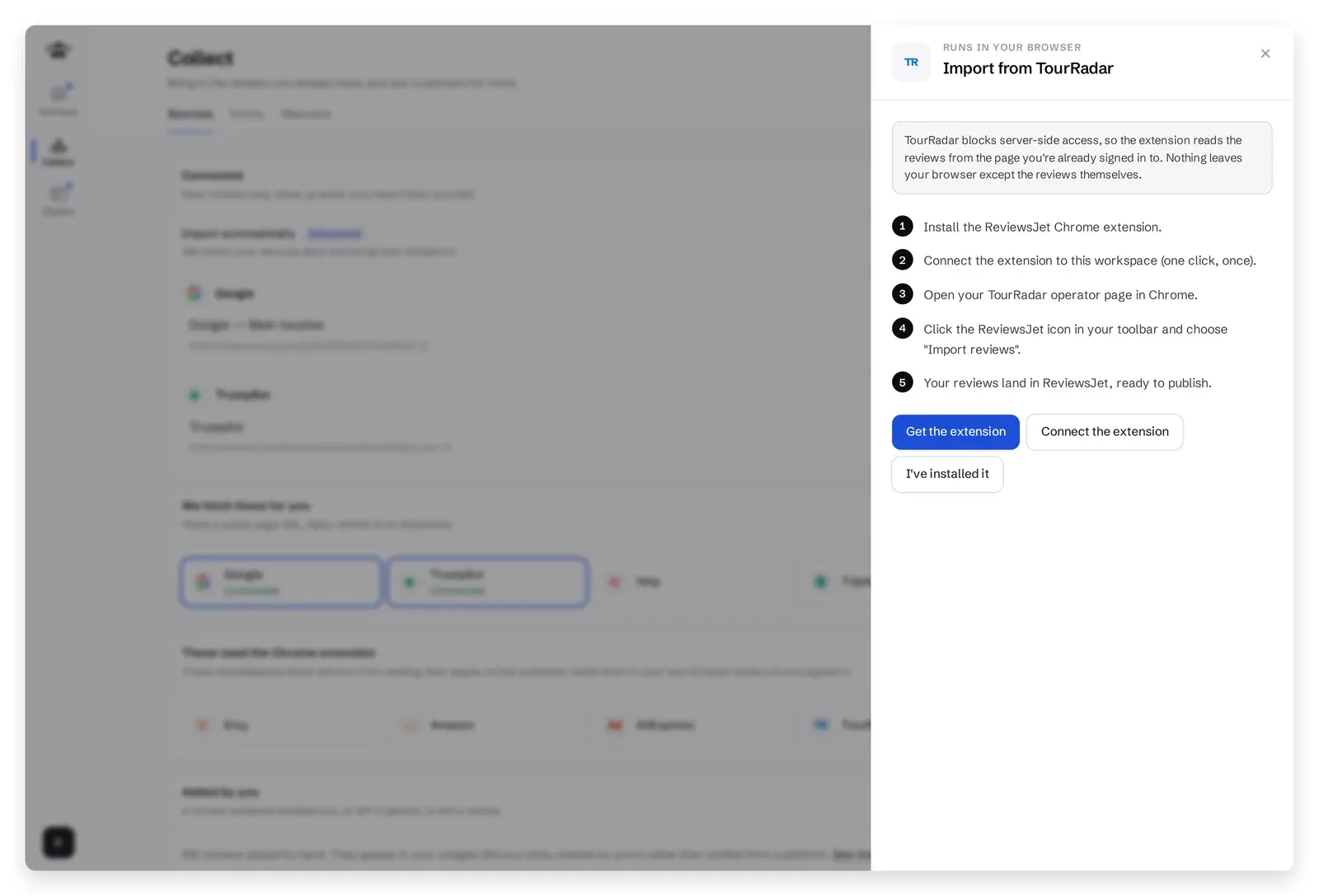Click step text Install the ReviewsJet Chrome extension
1319x896 pixels.
(1042, 227)
